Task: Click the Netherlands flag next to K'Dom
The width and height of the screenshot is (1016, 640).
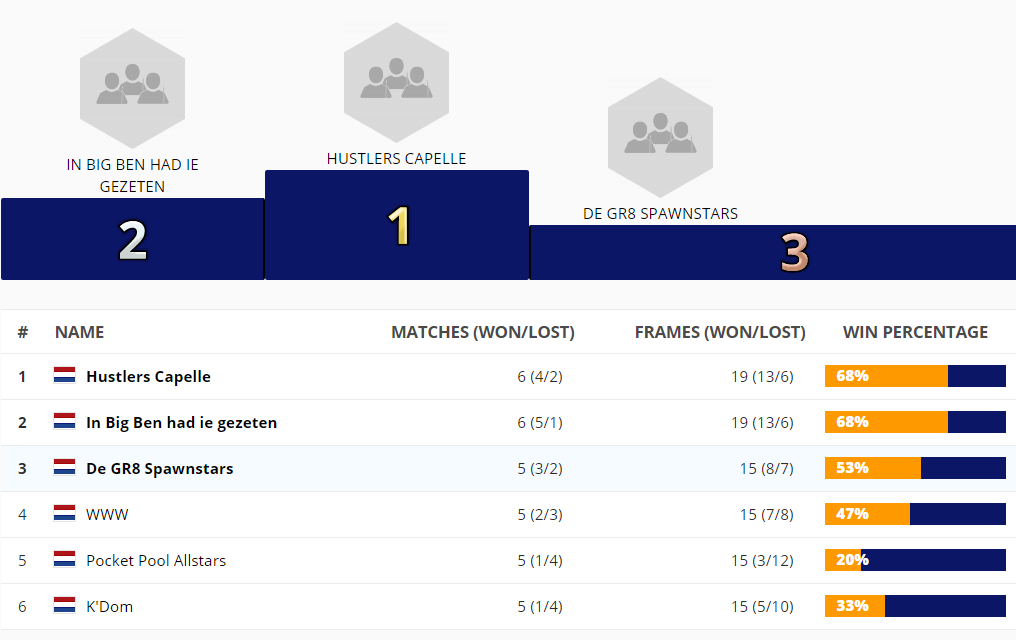Action: [x=65, y=606]
